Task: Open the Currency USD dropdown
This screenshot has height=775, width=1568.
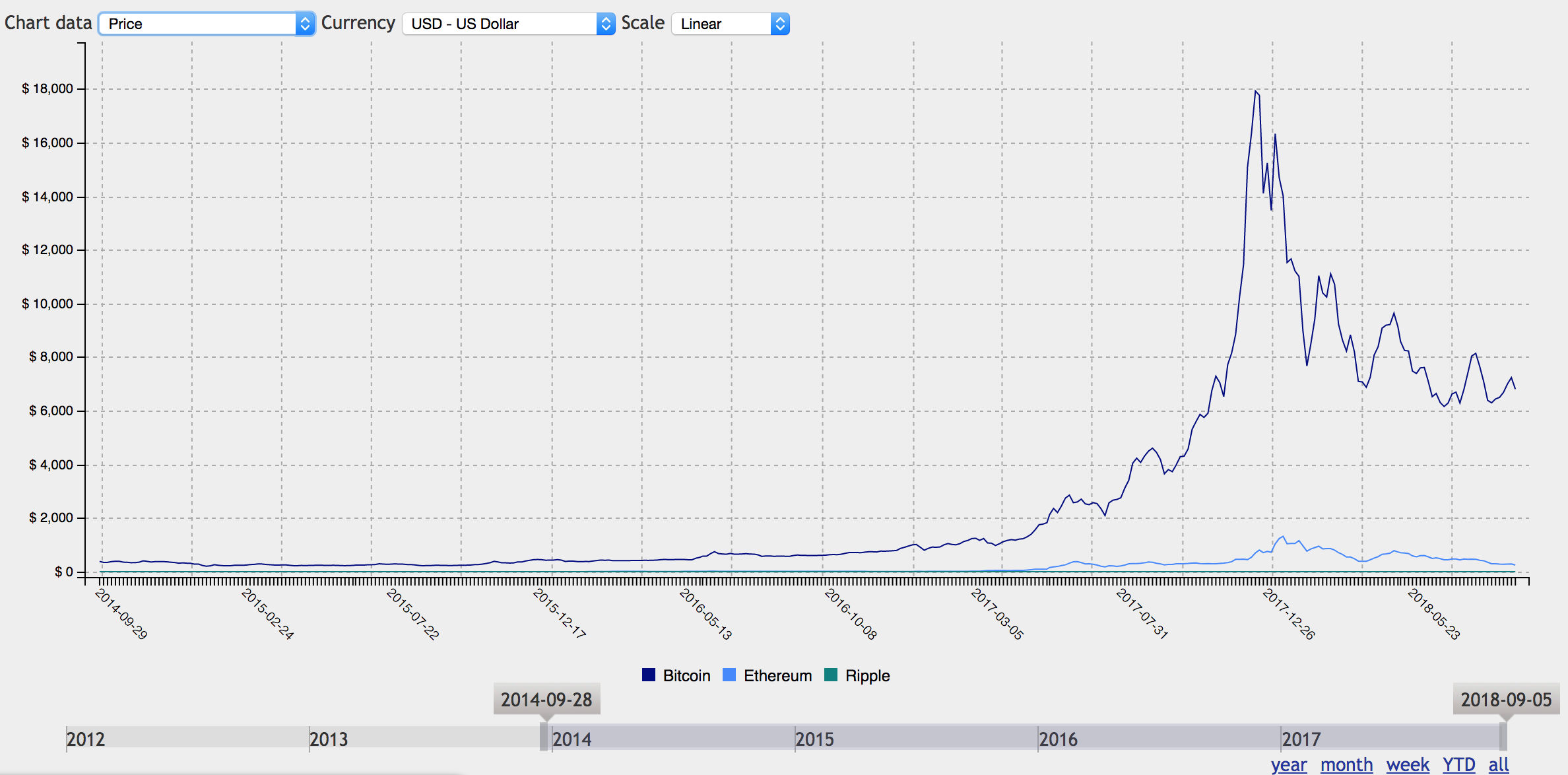Action: (508, 24)
